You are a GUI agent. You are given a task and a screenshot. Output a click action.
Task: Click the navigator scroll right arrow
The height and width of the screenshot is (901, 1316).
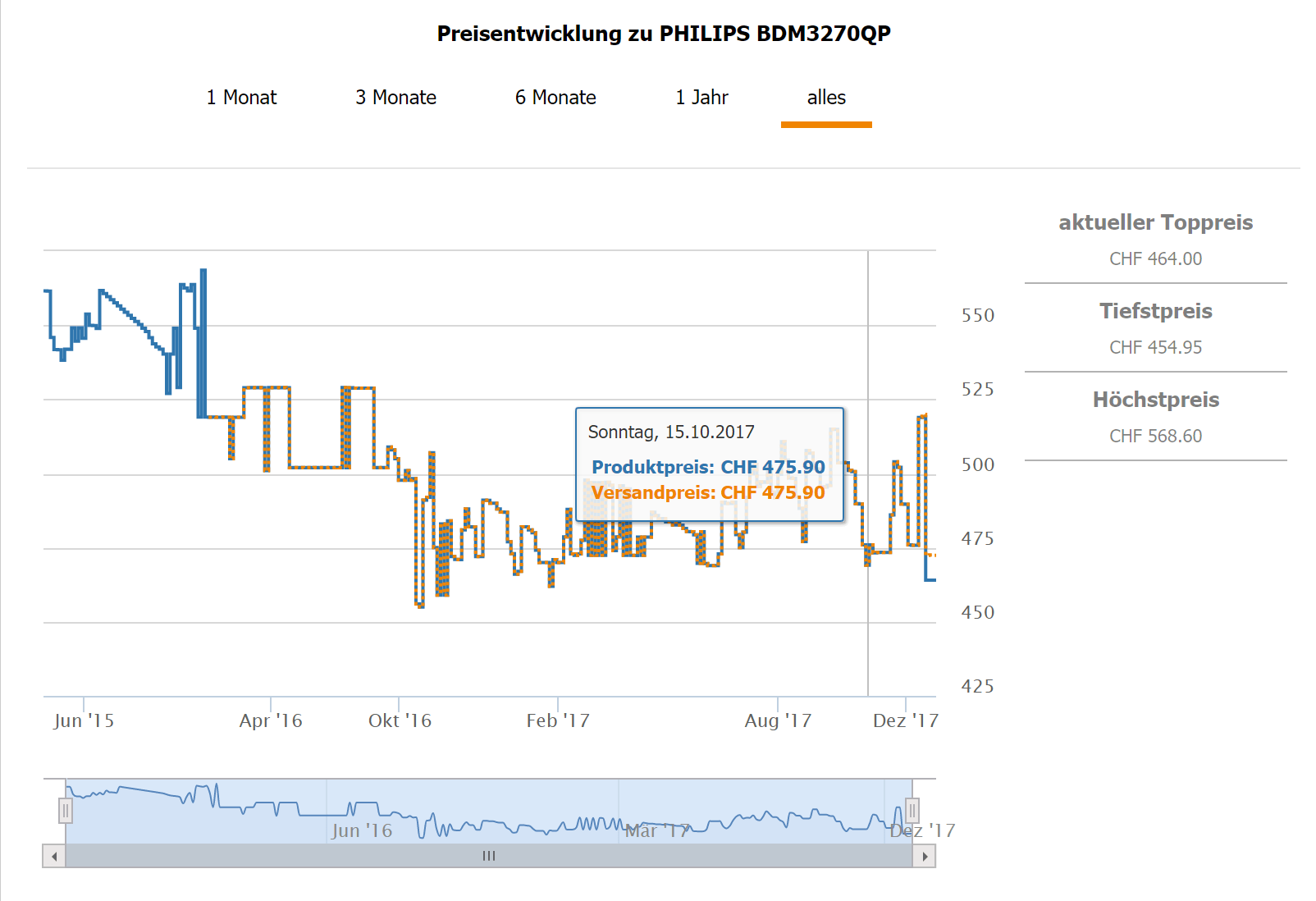point(925,856)
